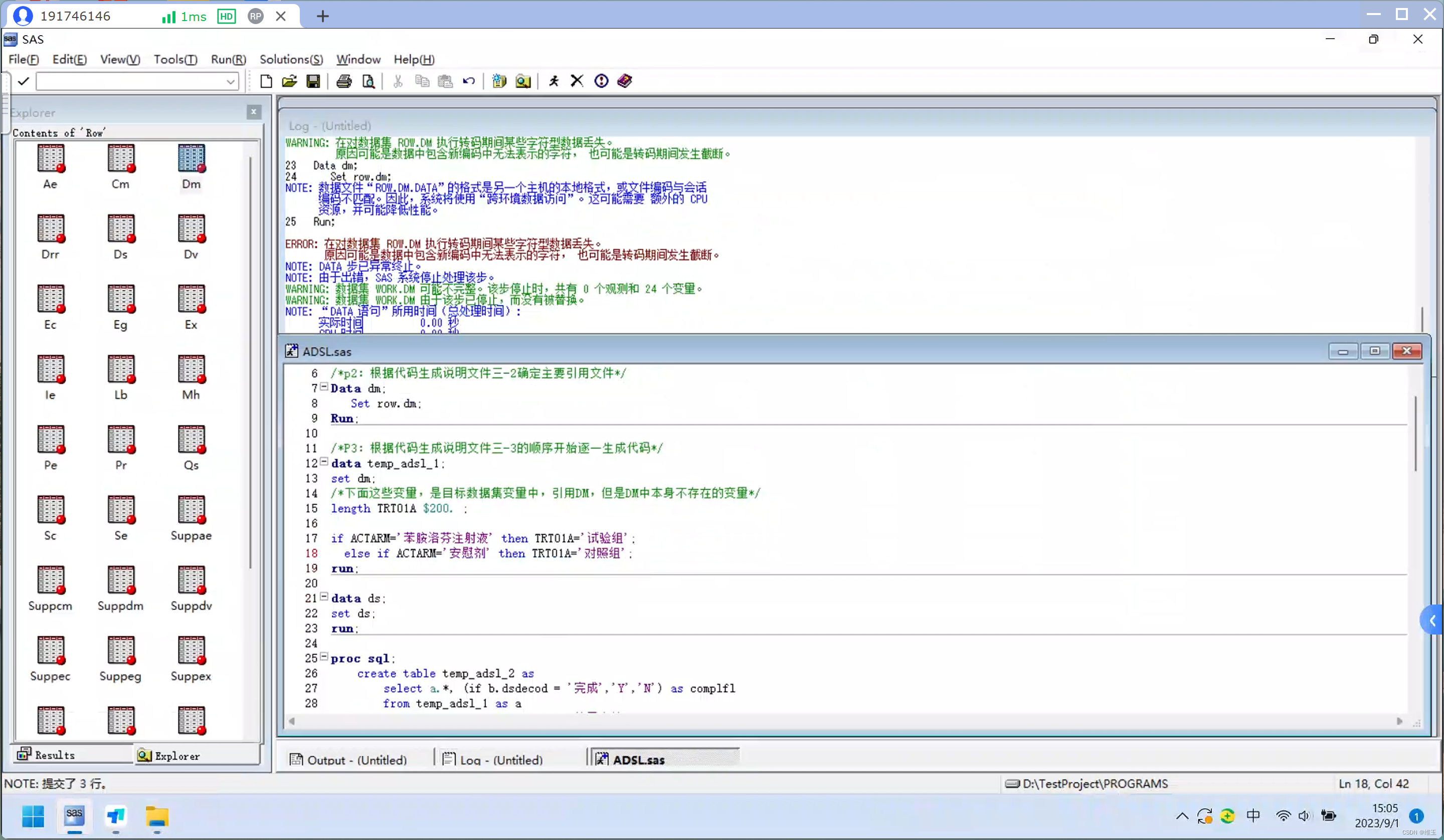Viewport: 1444px width, 840px height.
Task: Collapse the data temp_adsl_1 step at line 12
Action: [324, 462]
